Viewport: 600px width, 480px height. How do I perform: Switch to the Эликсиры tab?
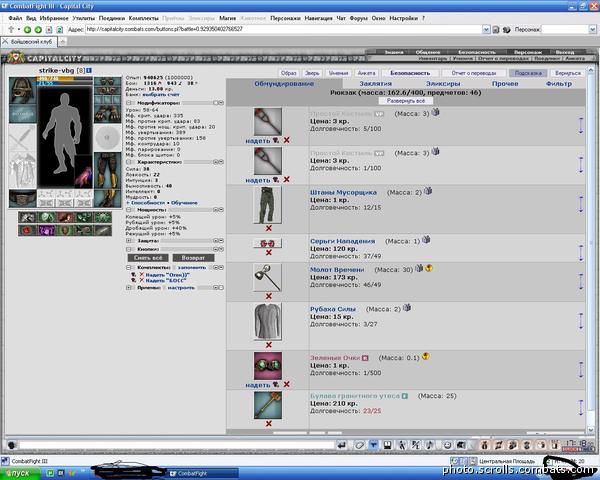[x=443, y=83]
